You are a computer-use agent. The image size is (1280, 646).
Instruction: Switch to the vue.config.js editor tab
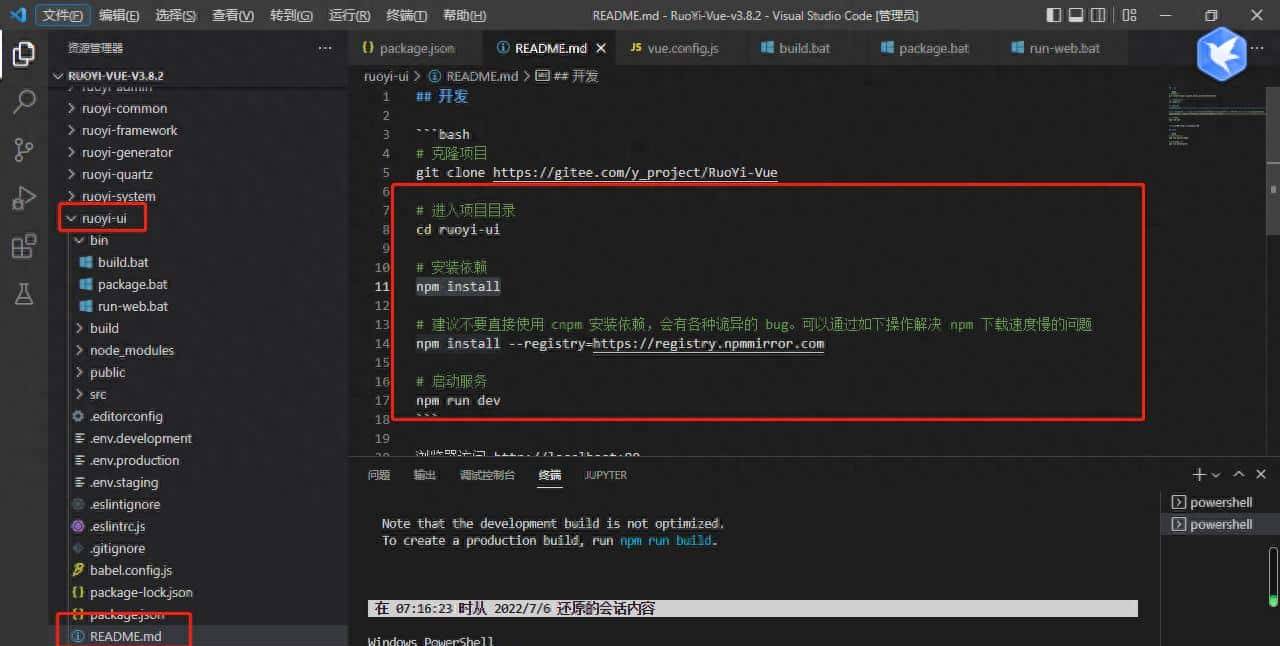[682, 48]
